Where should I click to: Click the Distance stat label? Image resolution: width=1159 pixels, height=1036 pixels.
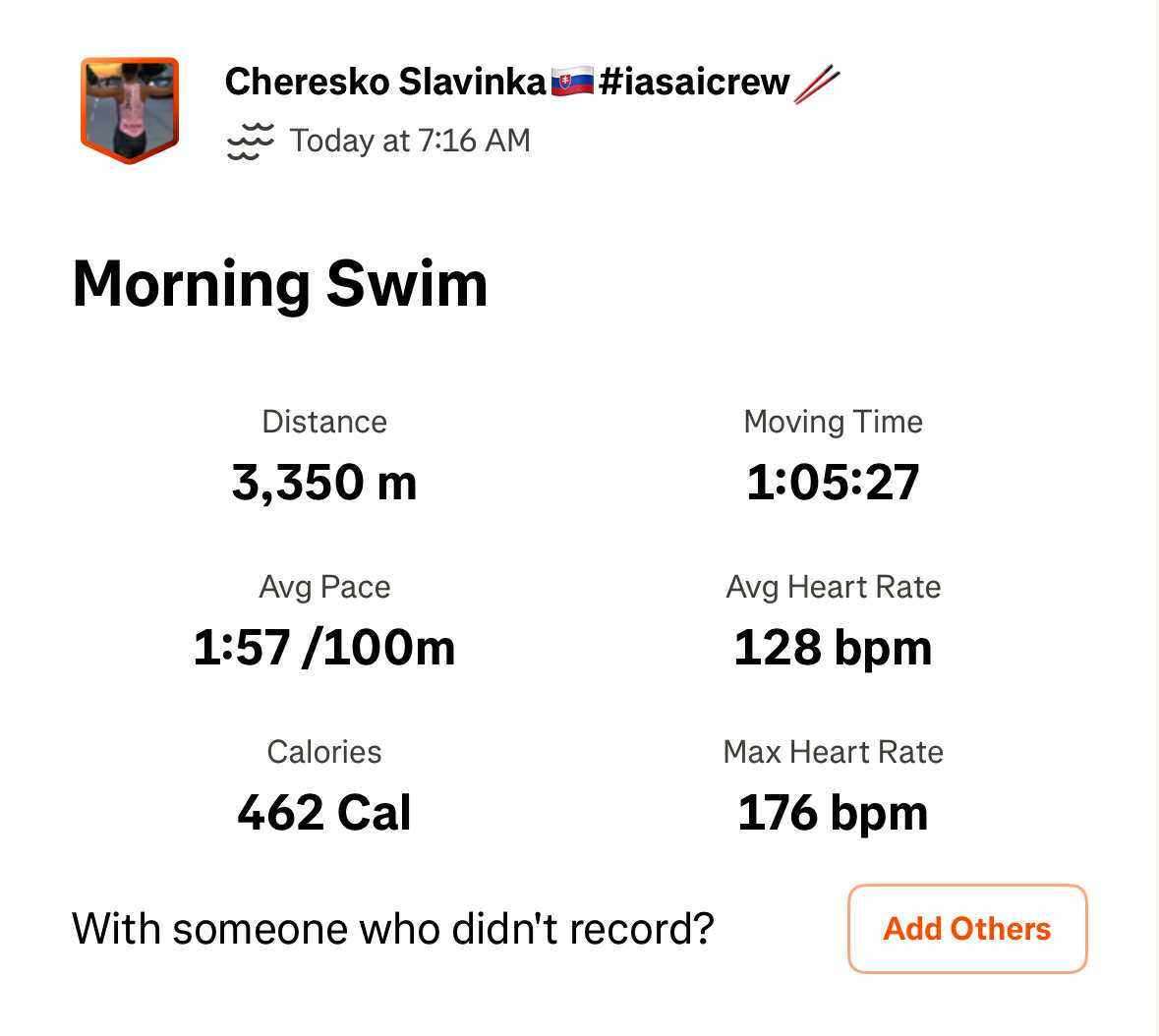tap(324, 422)
